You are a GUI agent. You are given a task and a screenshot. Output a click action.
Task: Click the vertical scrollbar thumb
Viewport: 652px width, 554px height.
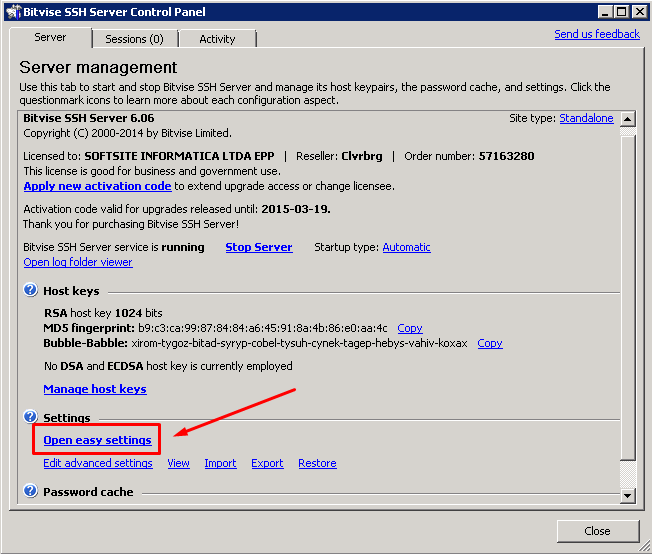point(627,297)
